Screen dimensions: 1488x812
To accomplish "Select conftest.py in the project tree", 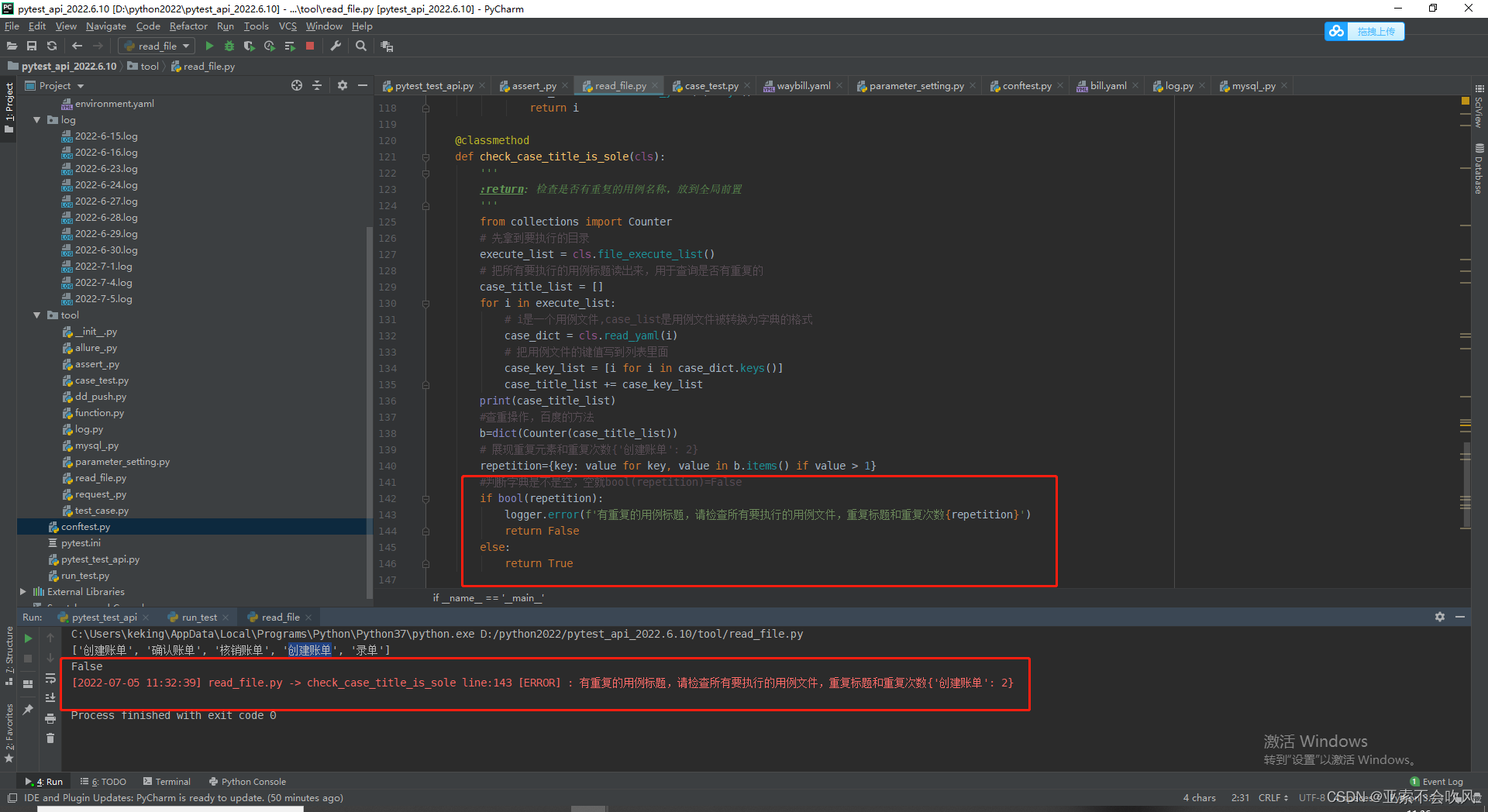I will pos(85,527).
